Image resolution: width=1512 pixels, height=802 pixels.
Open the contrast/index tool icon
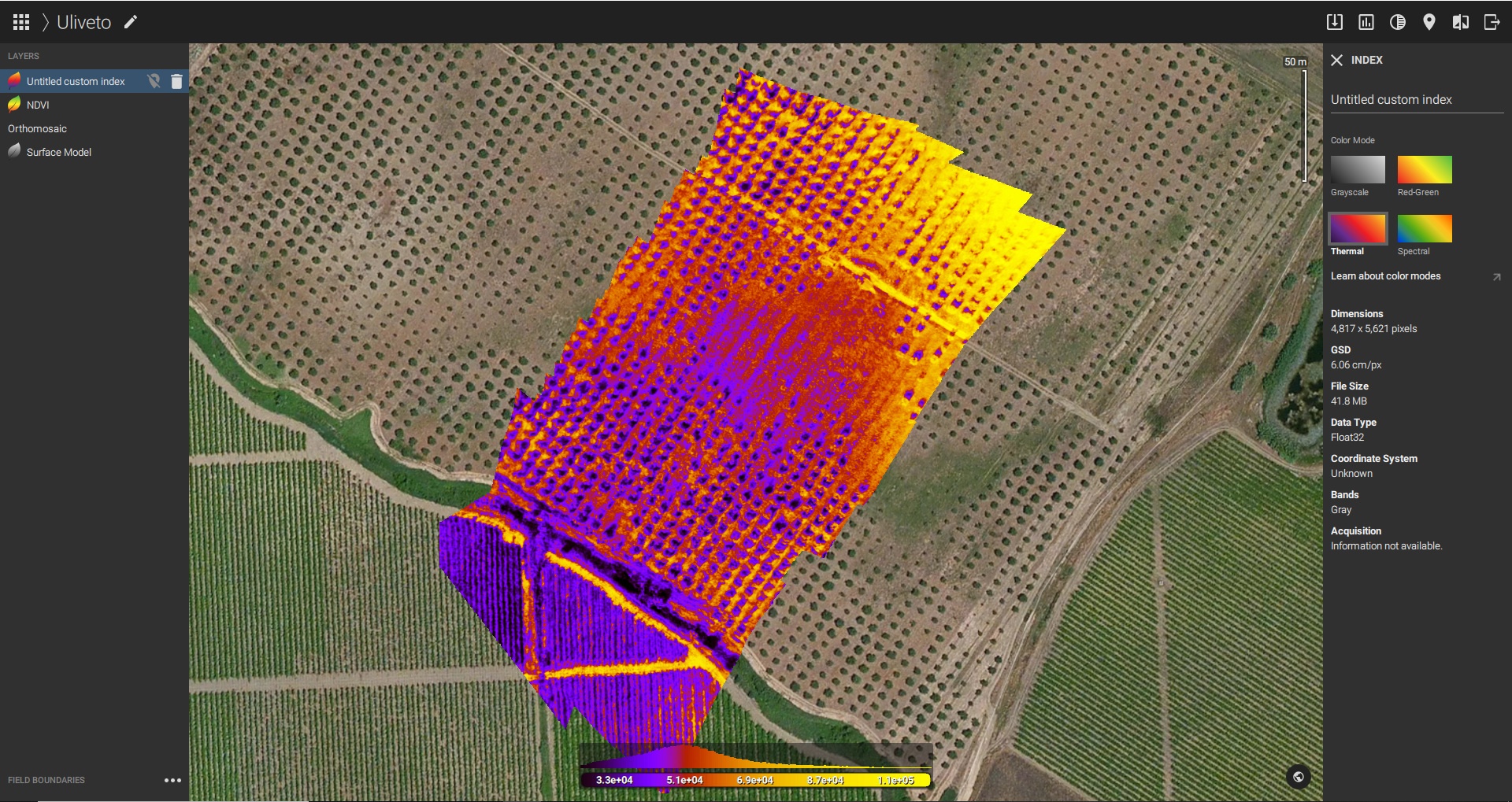click(x=1398, y=22)
